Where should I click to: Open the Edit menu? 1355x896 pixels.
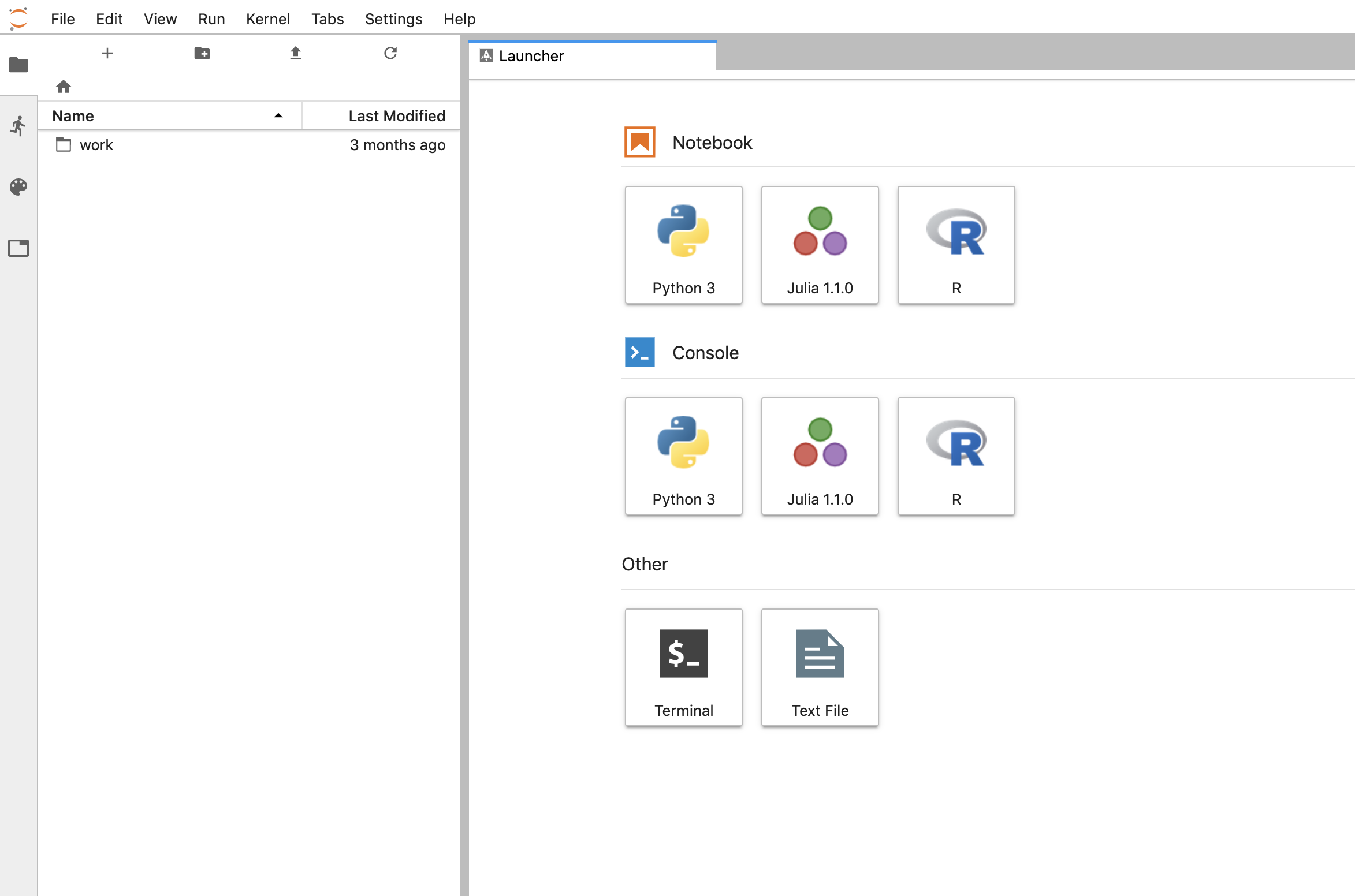109,19
